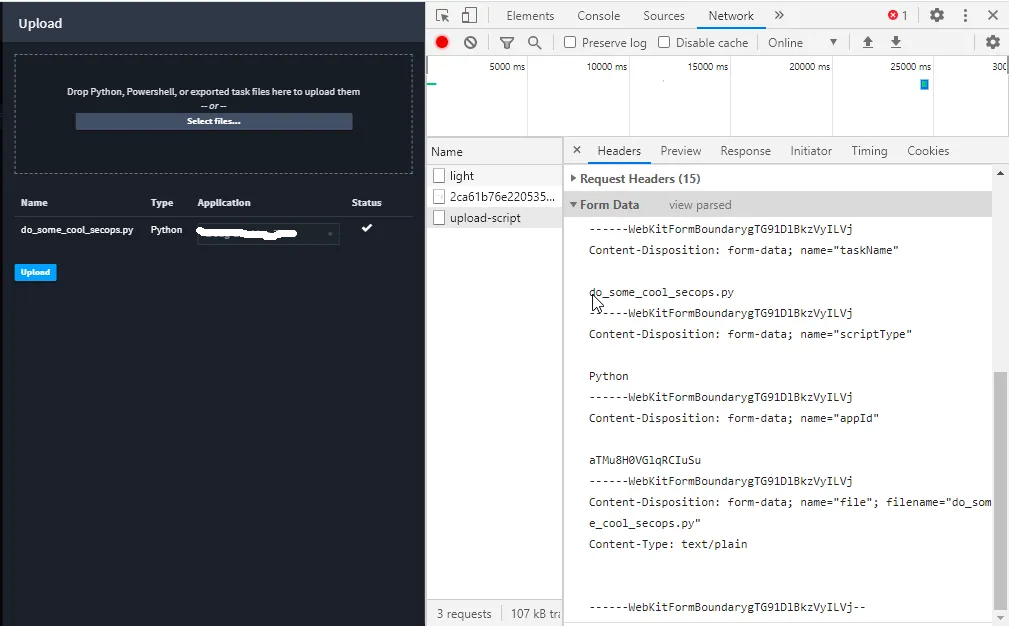Import HAR file with upload arrow icon
The width and height of the screenshot is (1009, 626).
[x=867, y=42]
